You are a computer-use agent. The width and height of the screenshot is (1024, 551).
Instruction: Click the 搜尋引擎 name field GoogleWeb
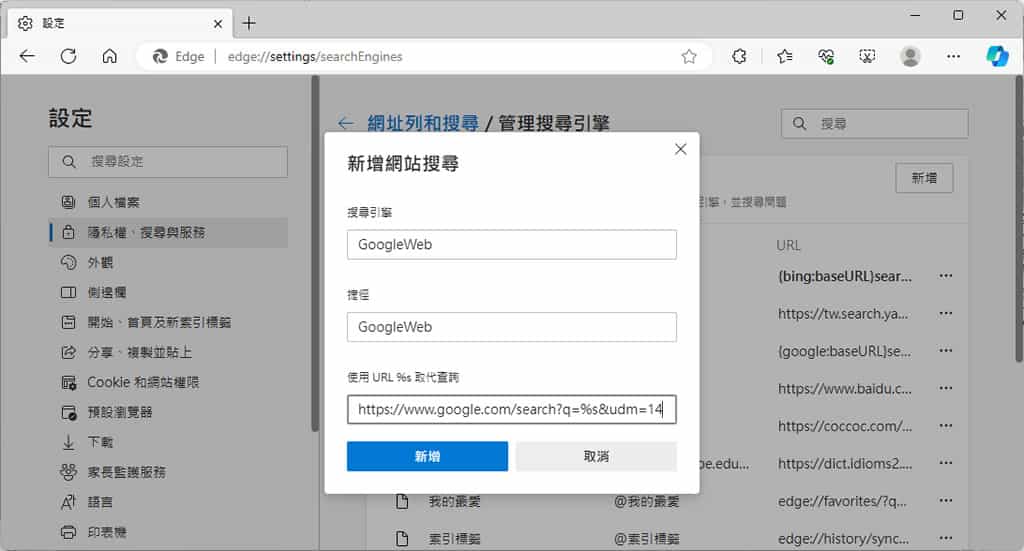511,244
